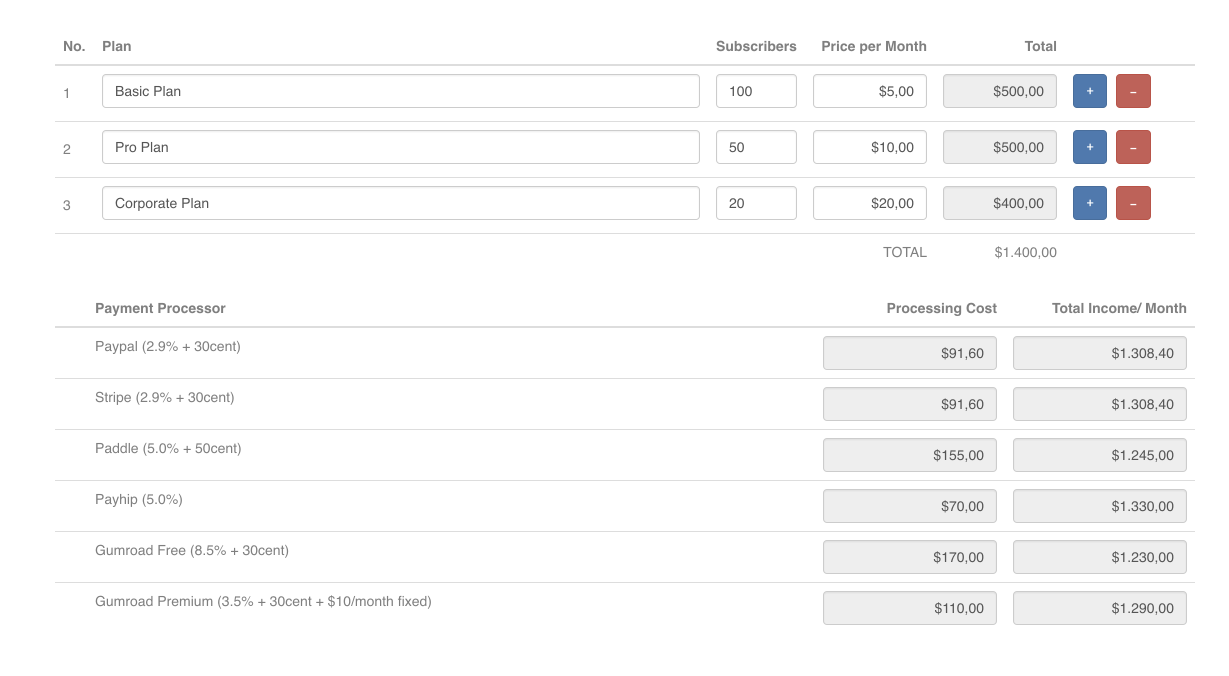The width and height of the screenshot is (1229, 676).
Task: Click the red minus icon for Corporate Plan
Action: pyautogui.click(x=1133, y=202)
